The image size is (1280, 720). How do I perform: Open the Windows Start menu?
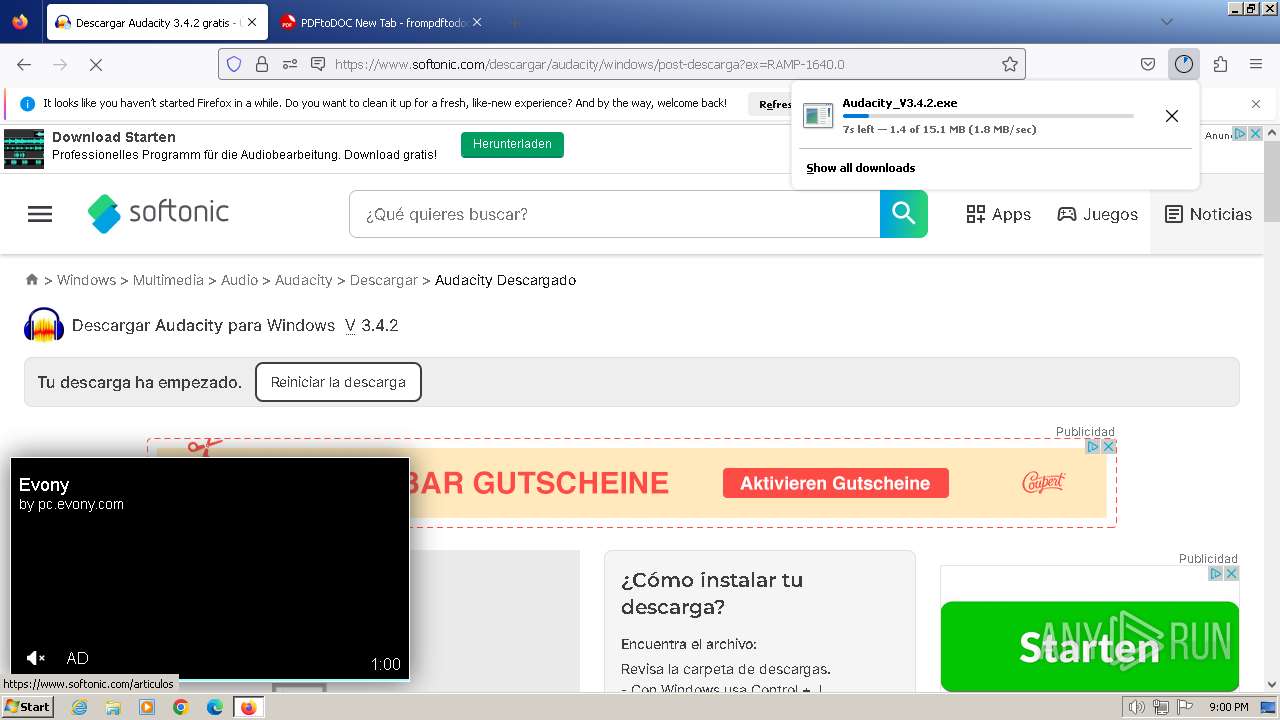point(27,707)
